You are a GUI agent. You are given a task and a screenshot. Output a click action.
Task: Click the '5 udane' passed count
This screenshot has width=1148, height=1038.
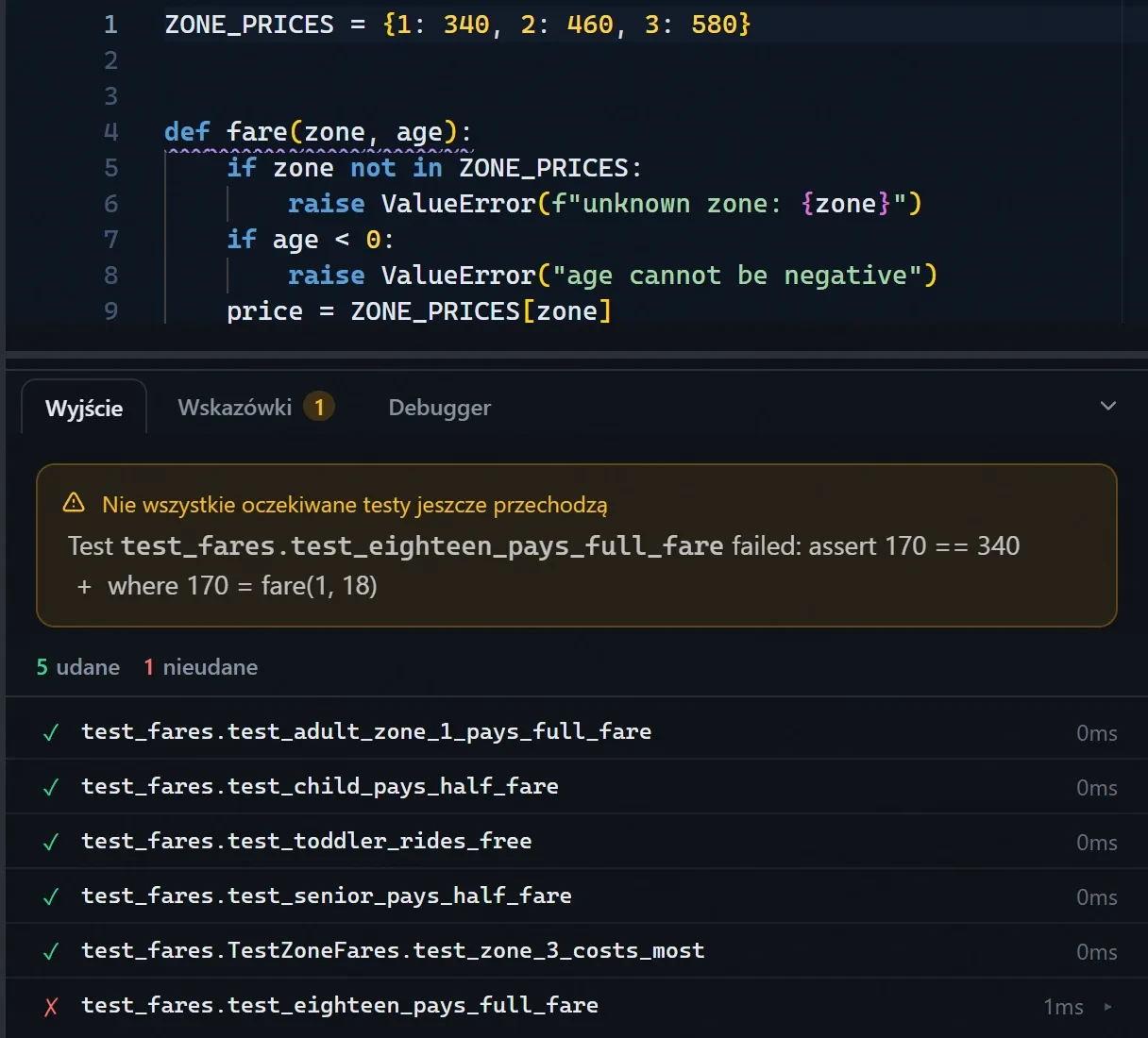(78, 667)
